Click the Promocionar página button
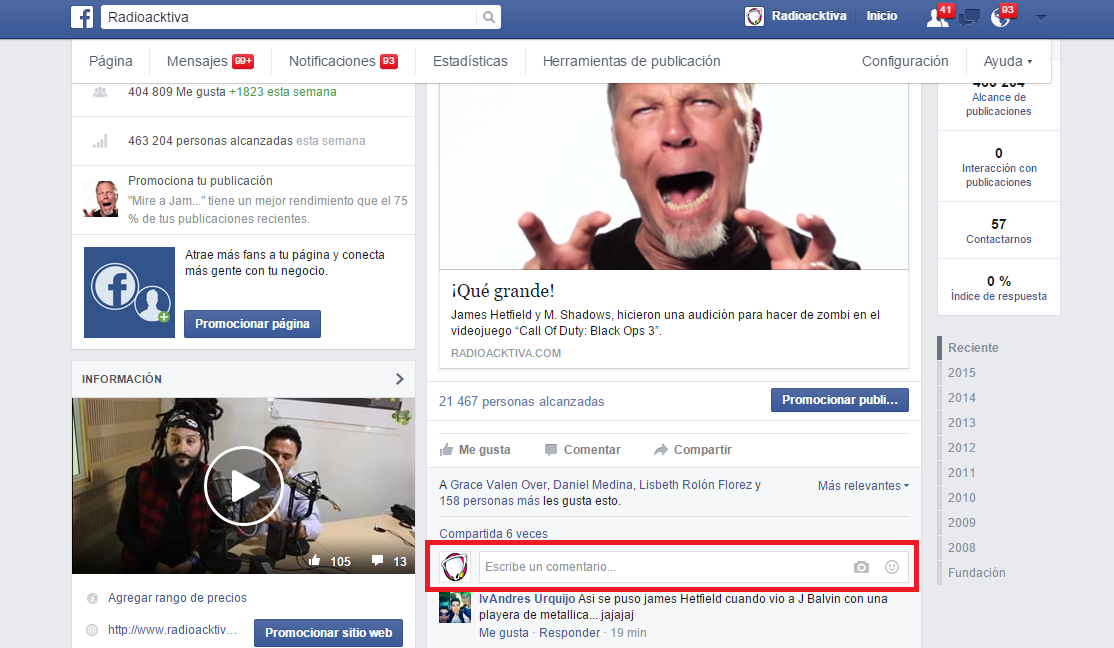 coord(252,324)
